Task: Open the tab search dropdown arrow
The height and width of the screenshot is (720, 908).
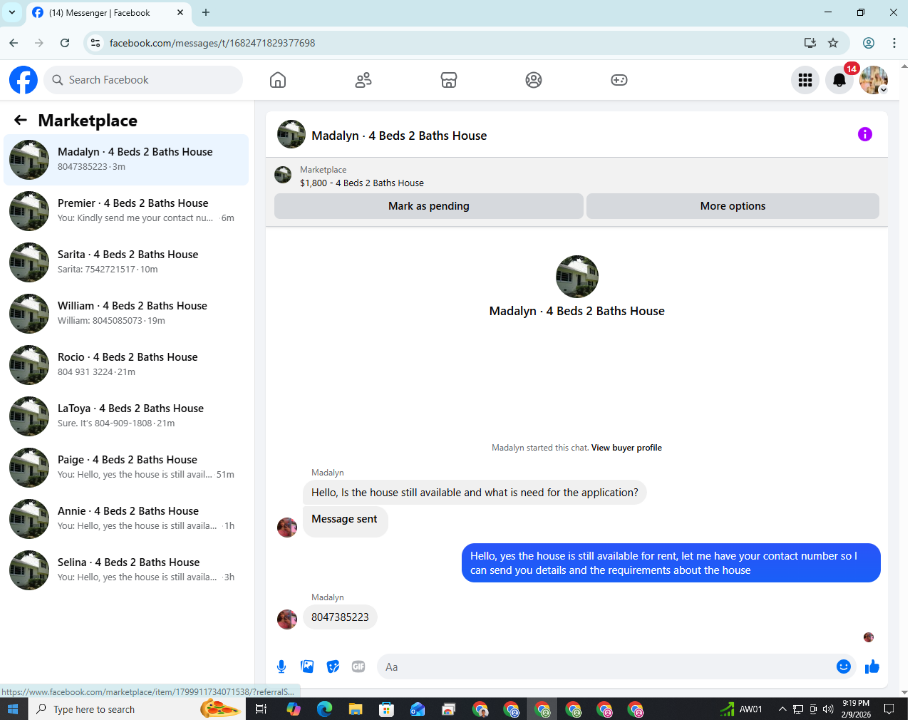Action: (x=12, y=12)
